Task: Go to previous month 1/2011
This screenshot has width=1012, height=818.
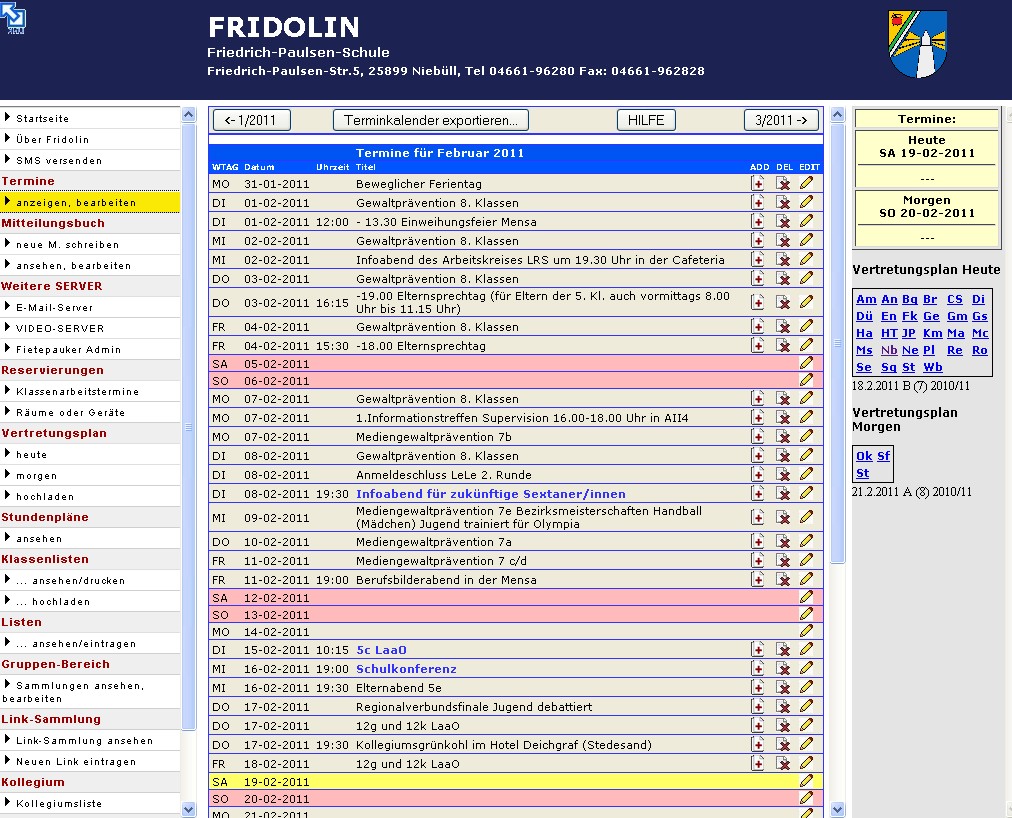Action: click(x=251, y=120)
